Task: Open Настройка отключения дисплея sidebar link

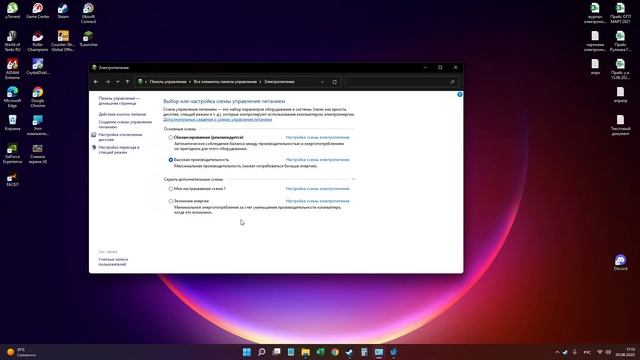Action: point(120,137)
